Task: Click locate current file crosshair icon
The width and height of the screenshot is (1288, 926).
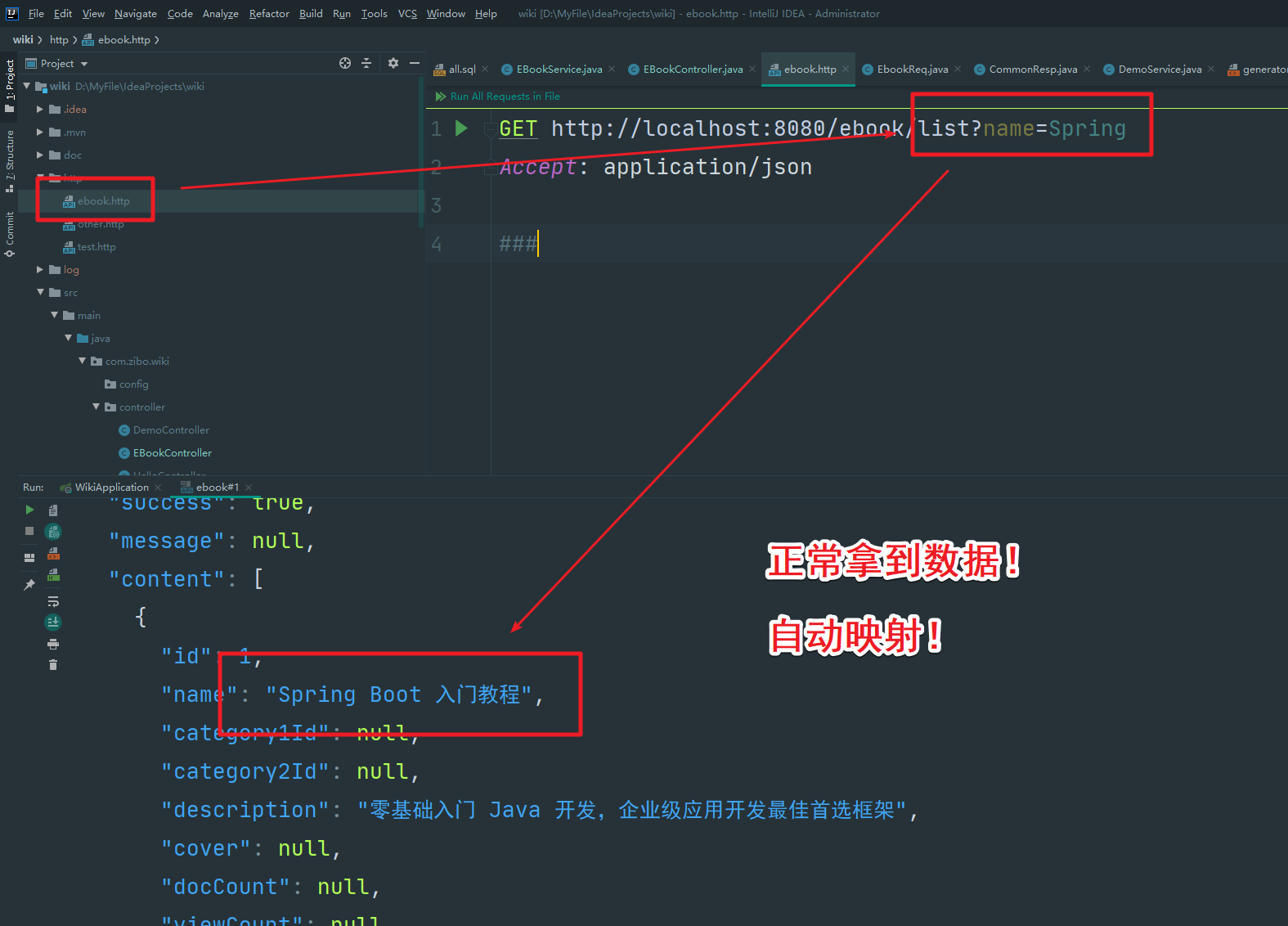Action: 345,63
